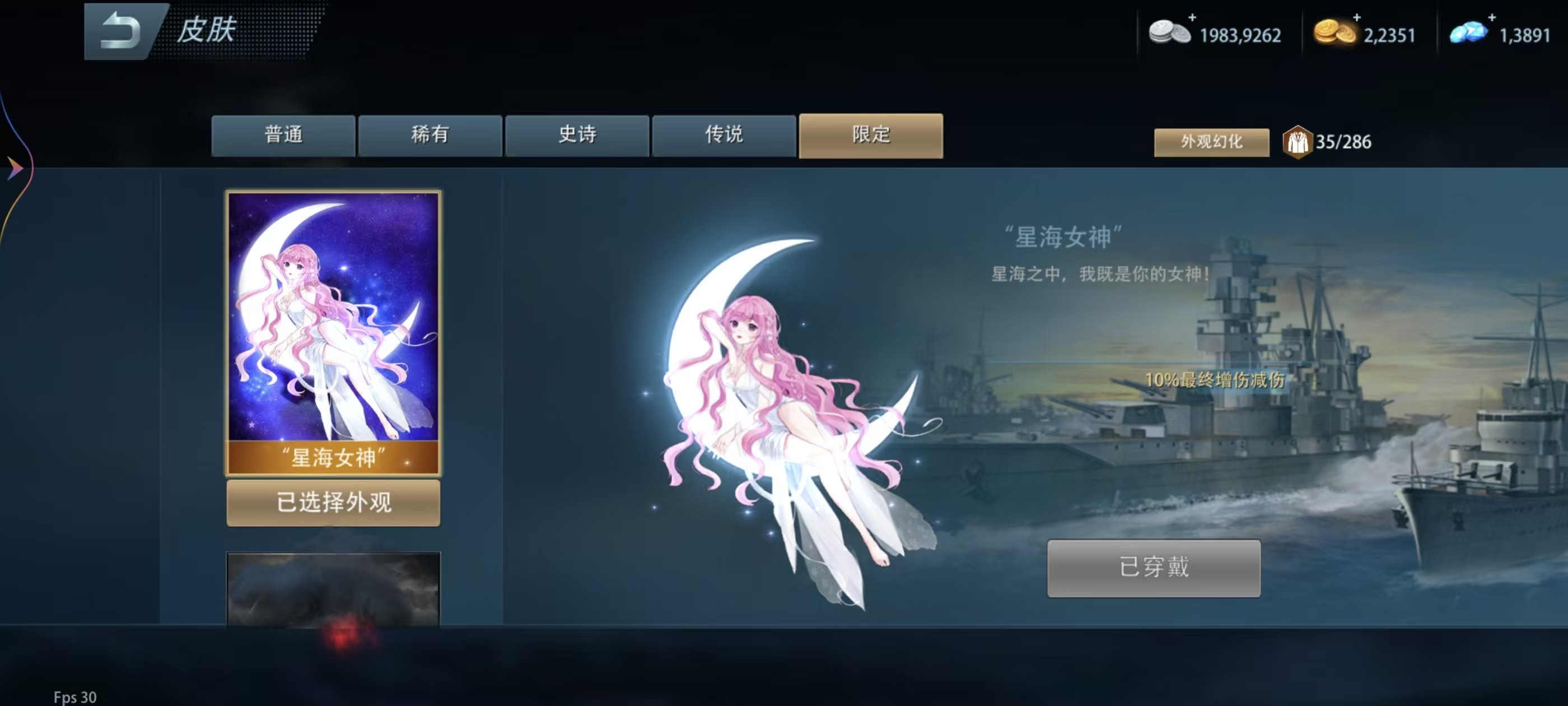The image size is (1568, 706).
Task: Add diamonds with the plus icon
Action: point(1491,17)
